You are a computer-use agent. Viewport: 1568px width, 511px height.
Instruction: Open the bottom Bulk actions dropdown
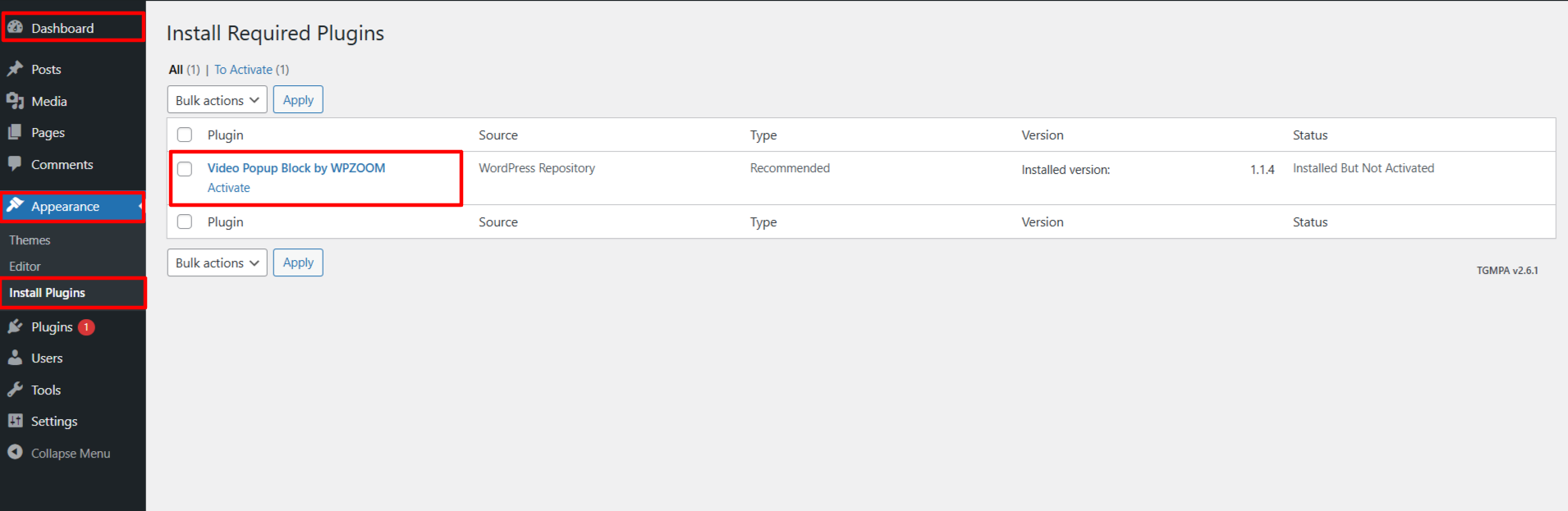tap(217, 262)
